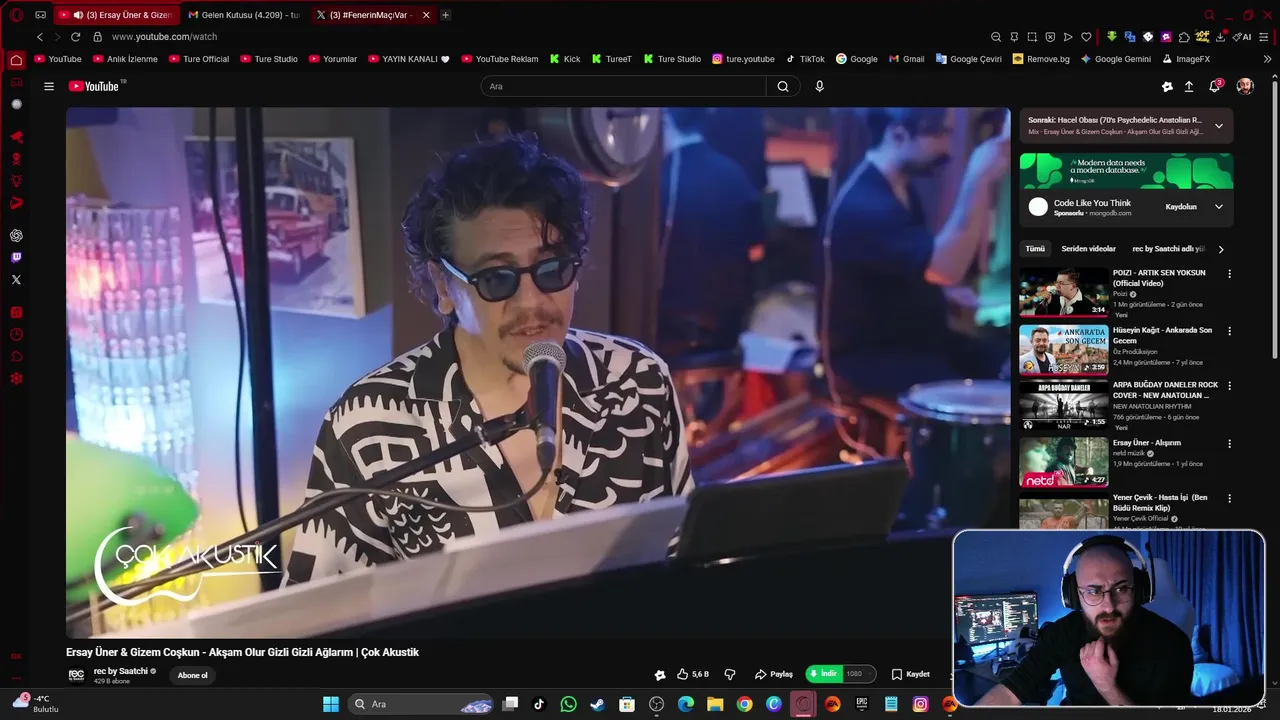Show hidden bookmarks with double chevron

[1267, 59]
